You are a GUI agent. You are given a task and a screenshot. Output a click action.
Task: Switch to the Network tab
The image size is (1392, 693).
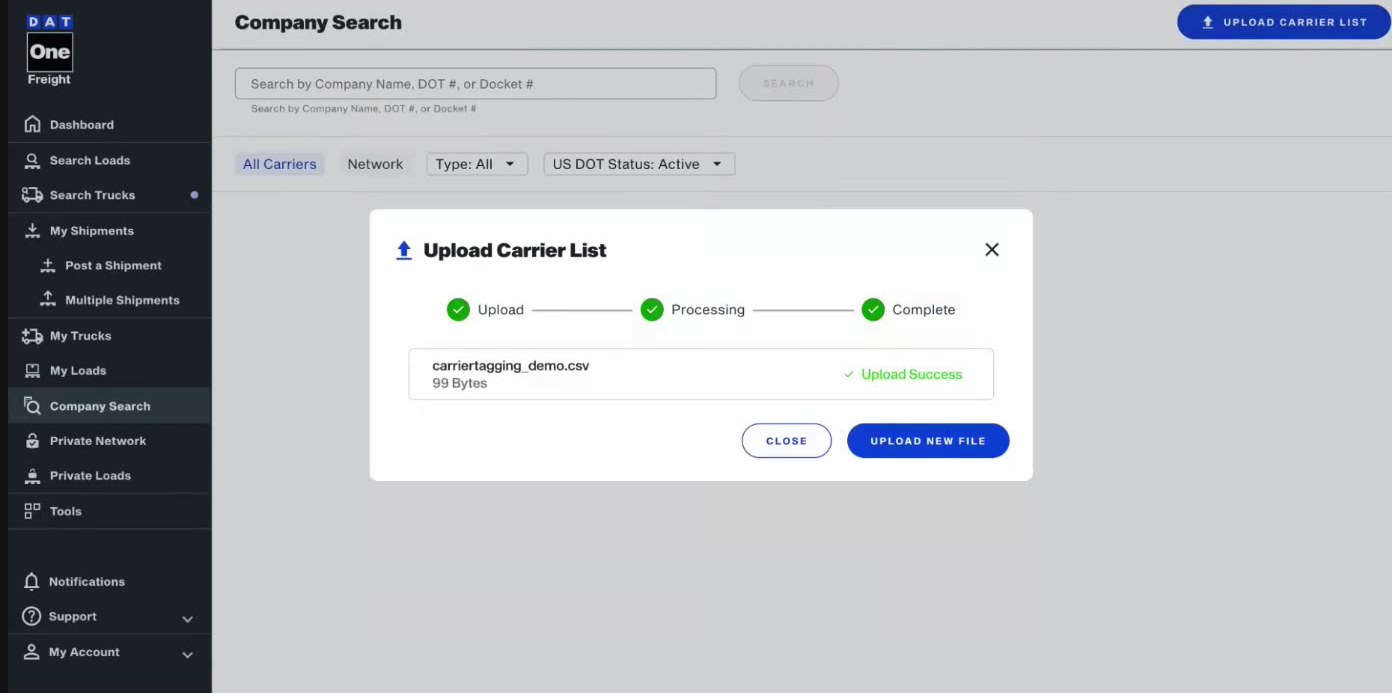click(375, 164)
